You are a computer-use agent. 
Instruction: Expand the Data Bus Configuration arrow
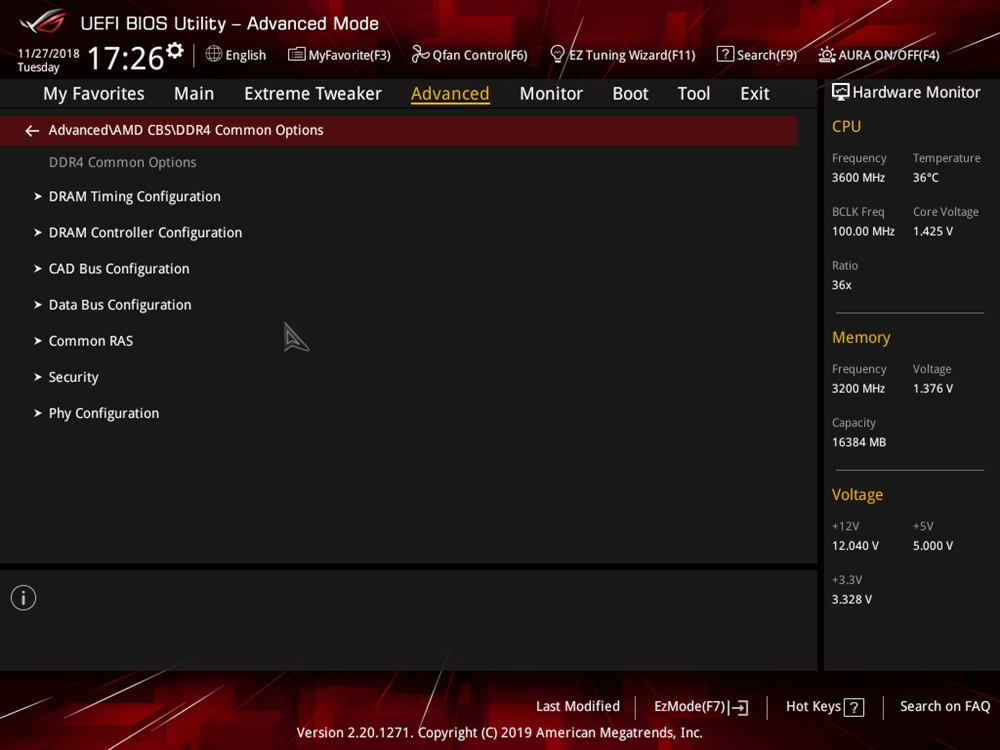(x=38, y=305)
